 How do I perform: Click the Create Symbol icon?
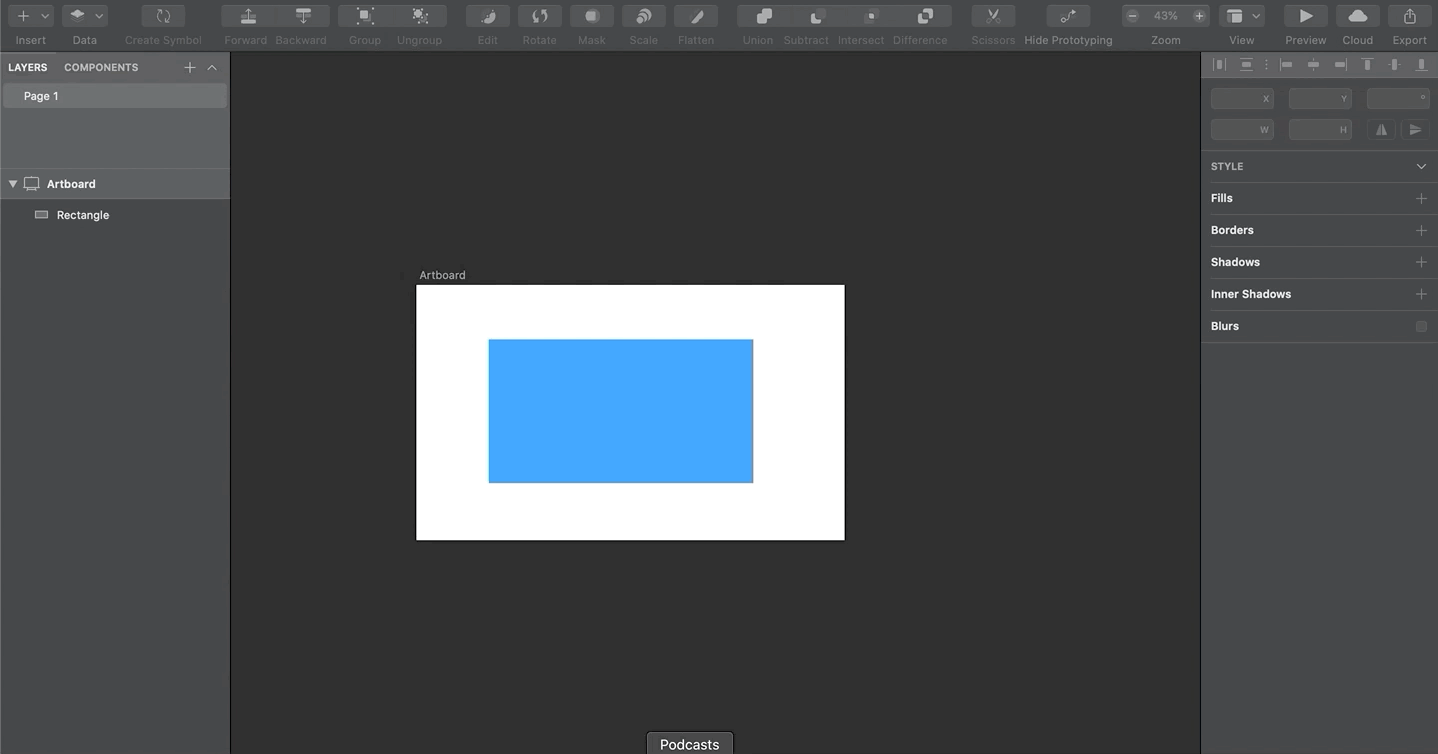pos(161,15)
